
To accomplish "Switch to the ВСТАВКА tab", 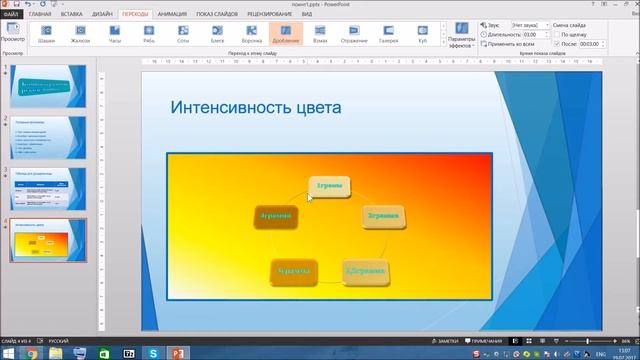I will 71,14.
